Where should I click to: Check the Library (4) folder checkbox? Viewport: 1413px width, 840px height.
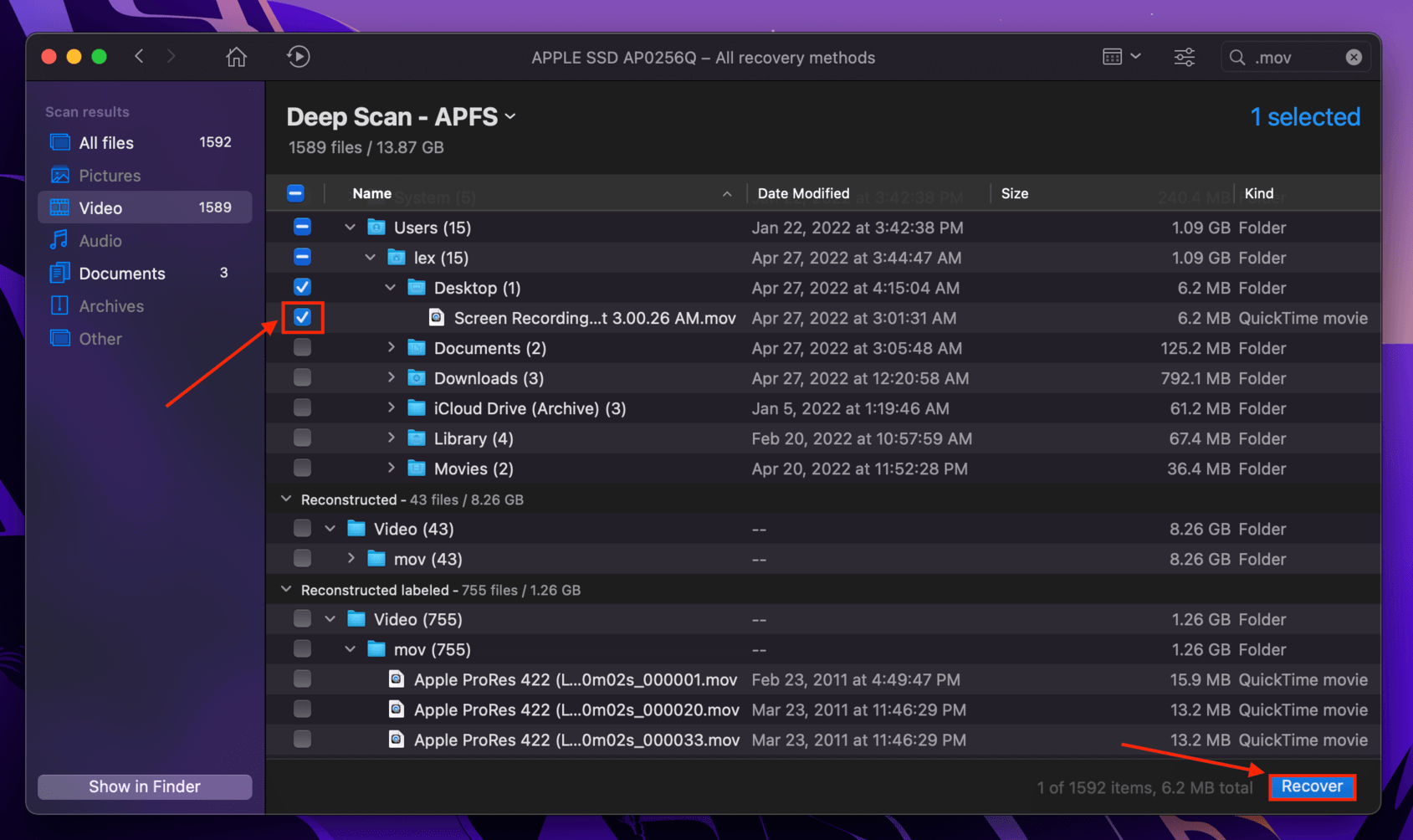click(x=302, y=438)
